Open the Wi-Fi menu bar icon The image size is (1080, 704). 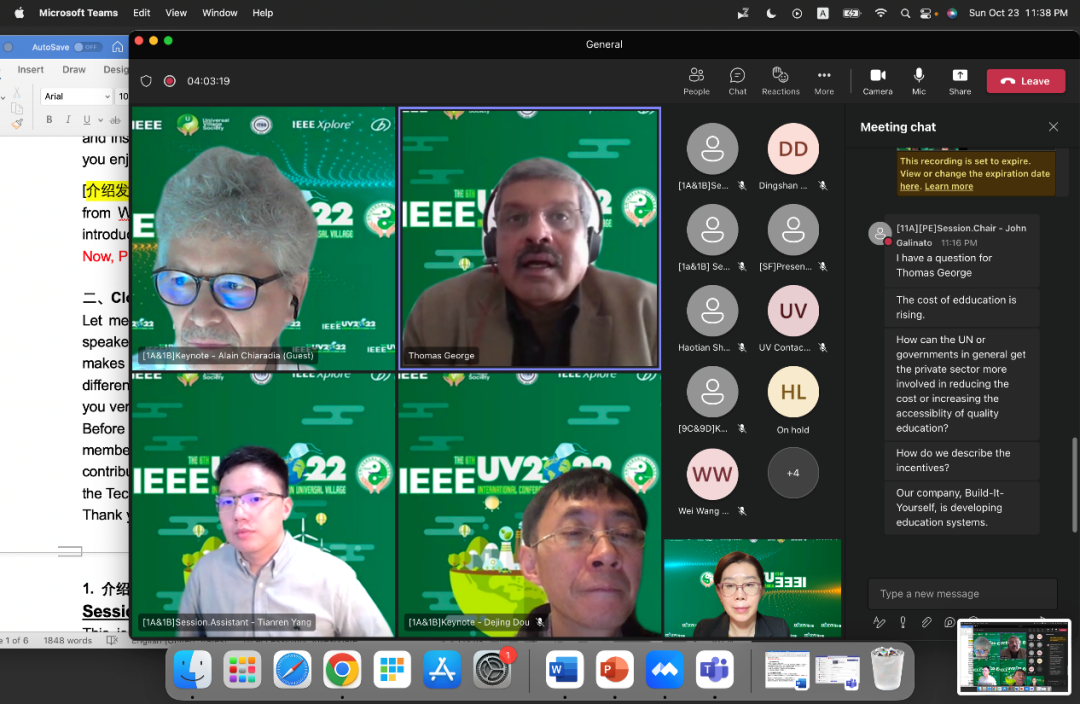click(880, 13)
